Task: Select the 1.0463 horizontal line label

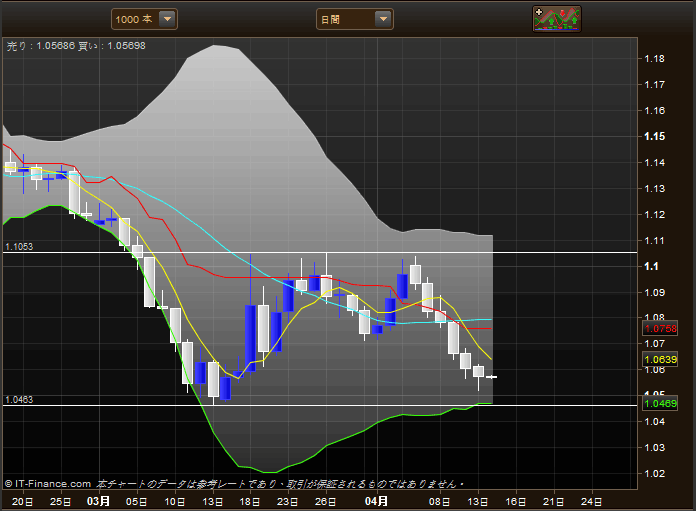Action: (x=19, y=400)
